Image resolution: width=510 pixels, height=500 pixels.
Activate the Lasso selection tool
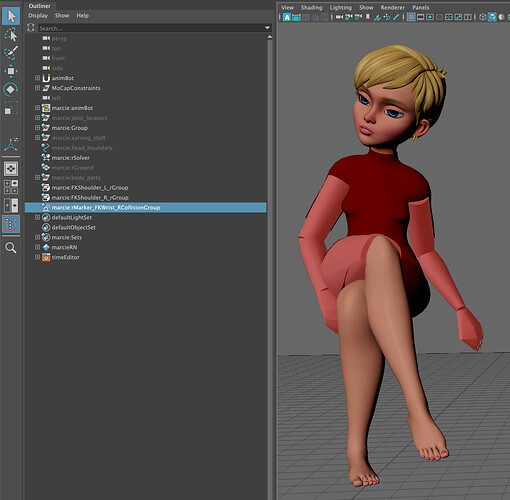click(11, 35)
